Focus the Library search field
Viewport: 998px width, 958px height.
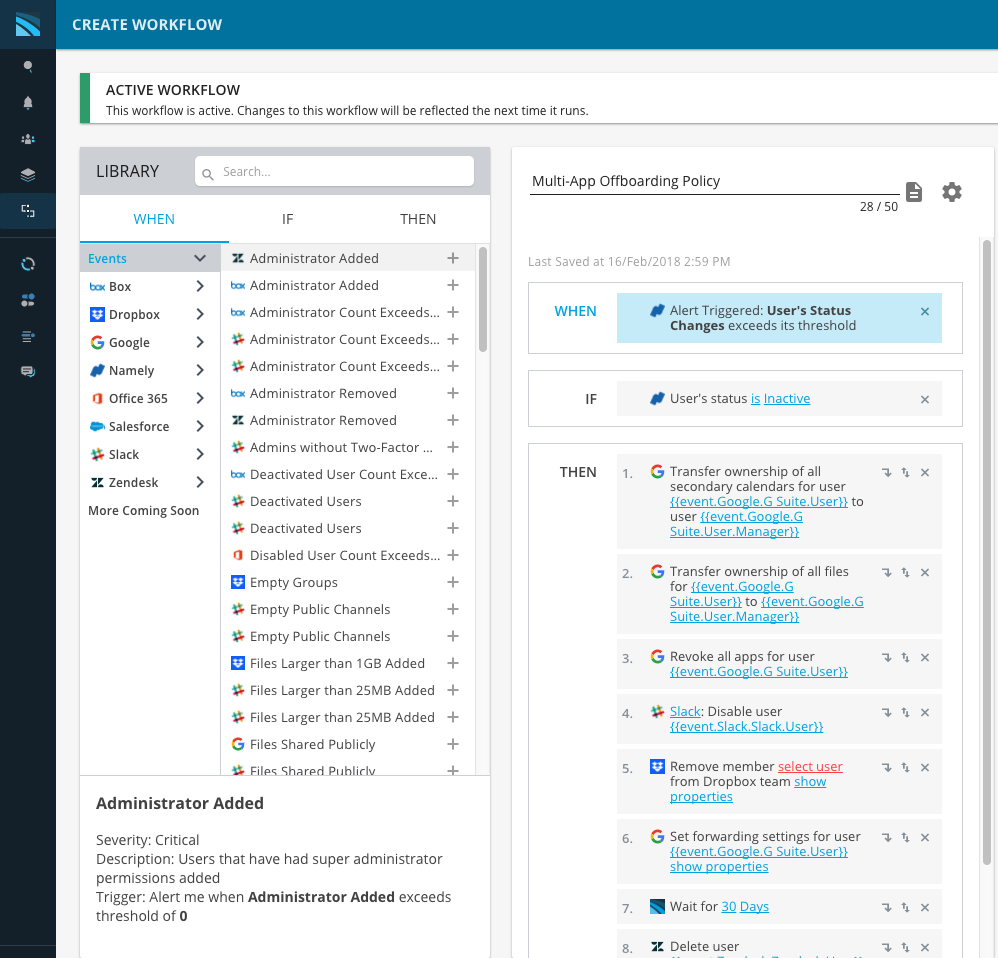tap(334, 171)
